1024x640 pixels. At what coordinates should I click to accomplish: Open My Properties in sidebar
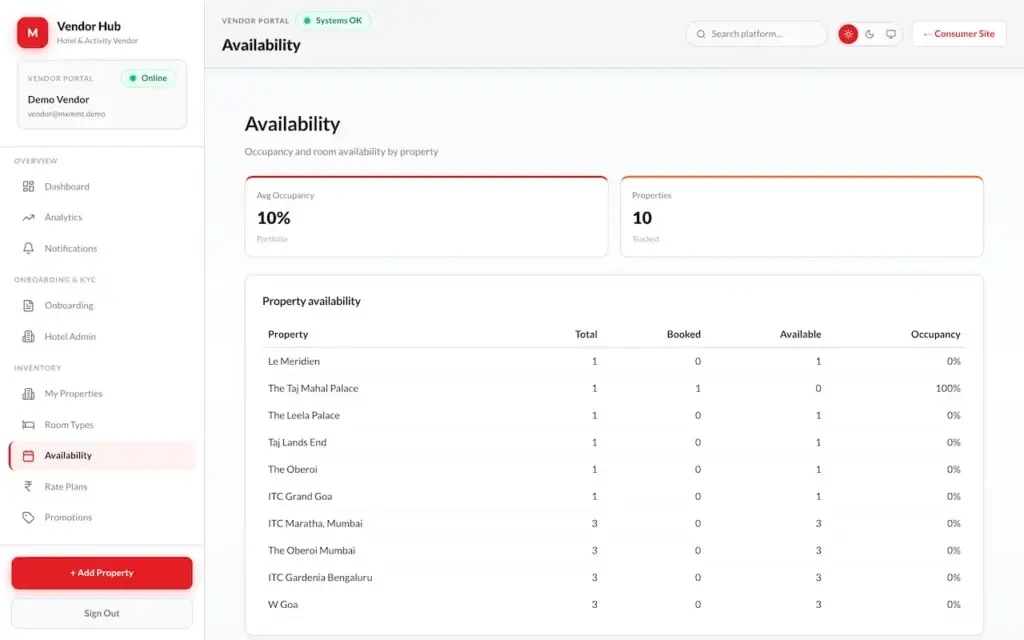(102, 394)
